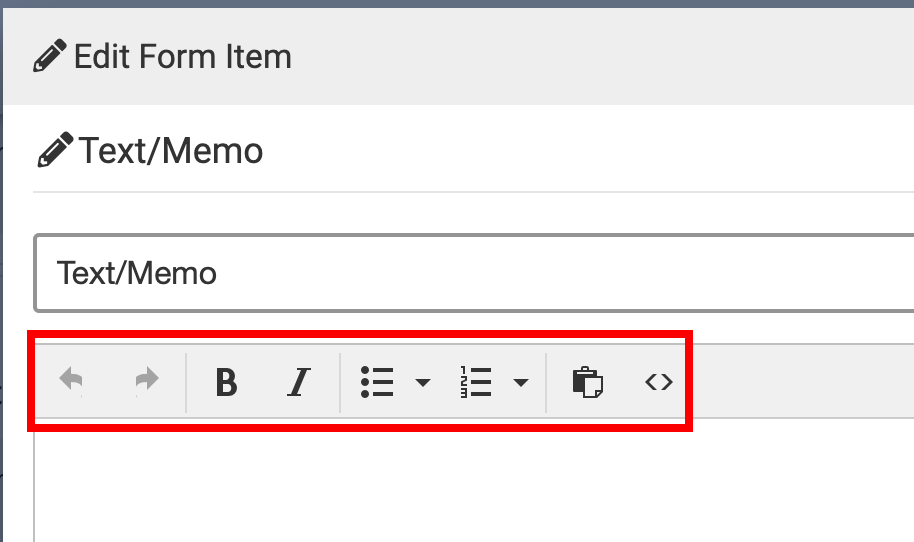Viewport: 914px width, 542px height.
Task: Insert a bulleted list
Action: point(377,382)
